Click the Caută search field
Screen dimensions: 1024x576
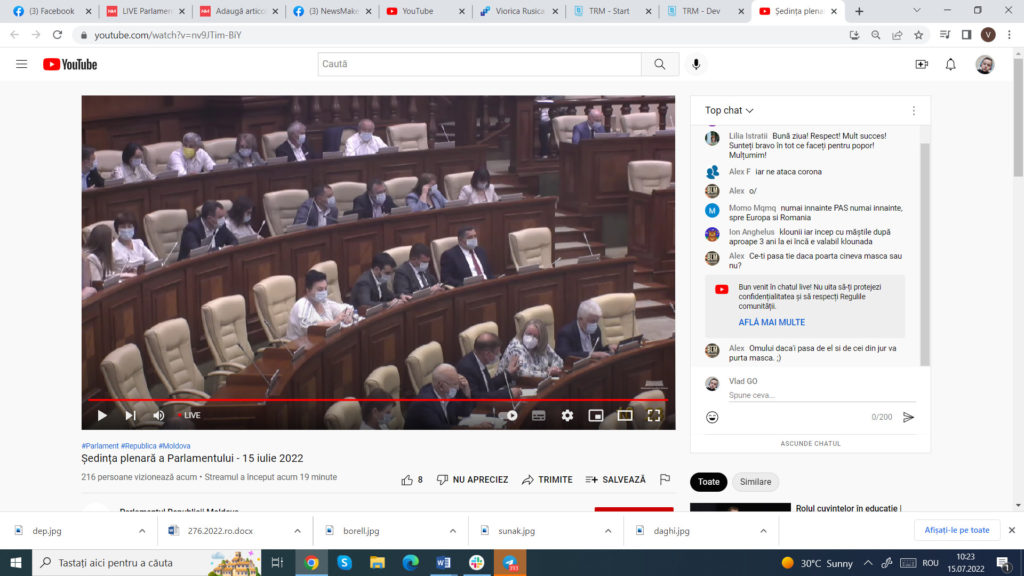tap(479, 64)
